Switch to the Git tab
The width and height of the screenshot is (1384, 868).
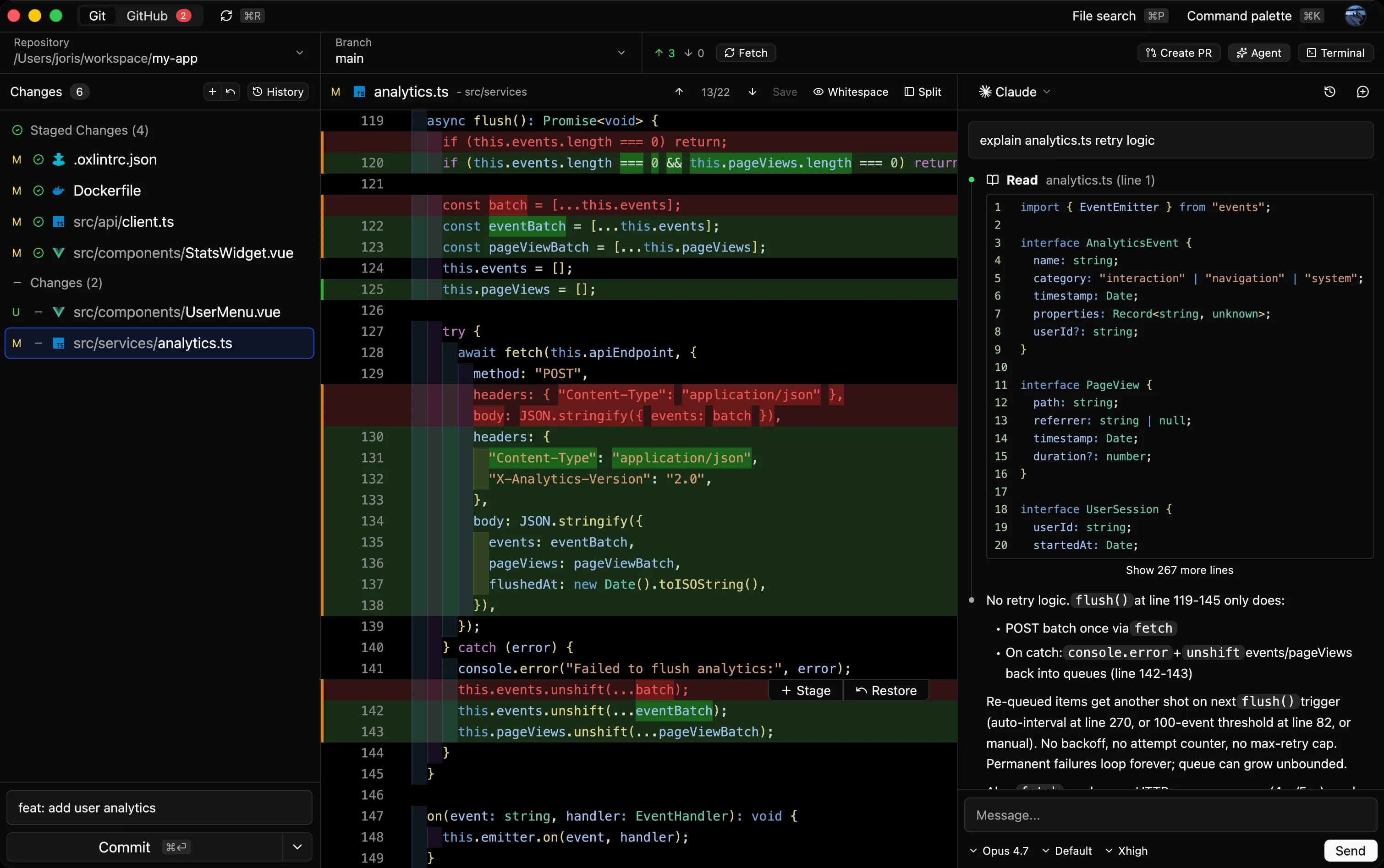97,16
